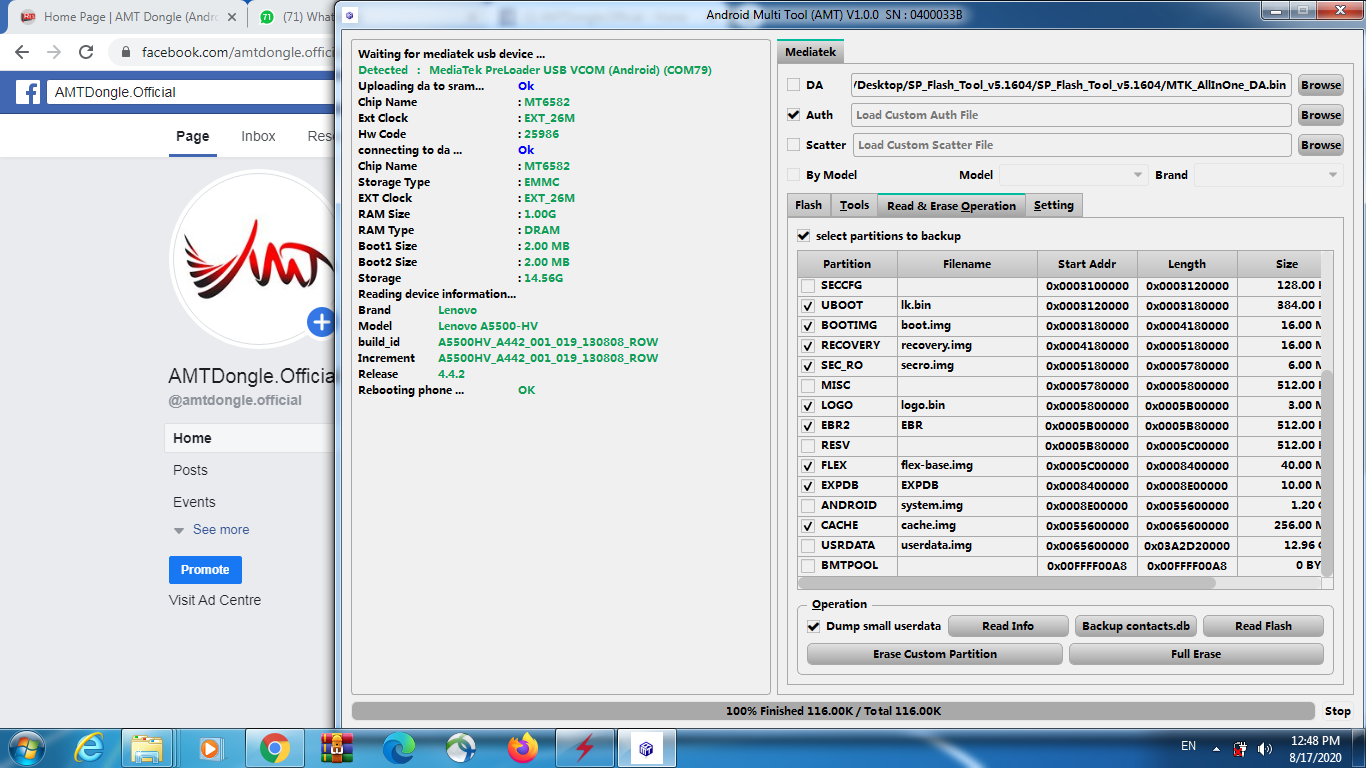Click Erase Custom Partition button

pos(934,654)
